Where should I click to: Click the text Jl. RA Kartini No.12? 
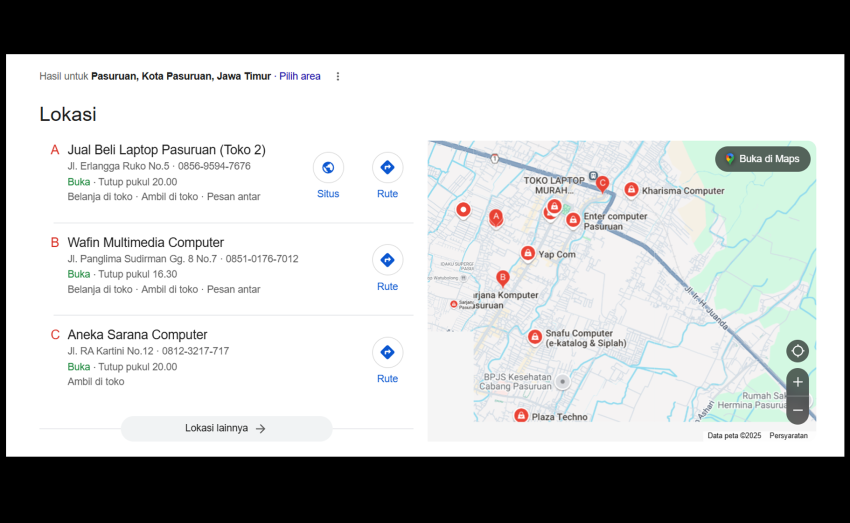point(111,351)
